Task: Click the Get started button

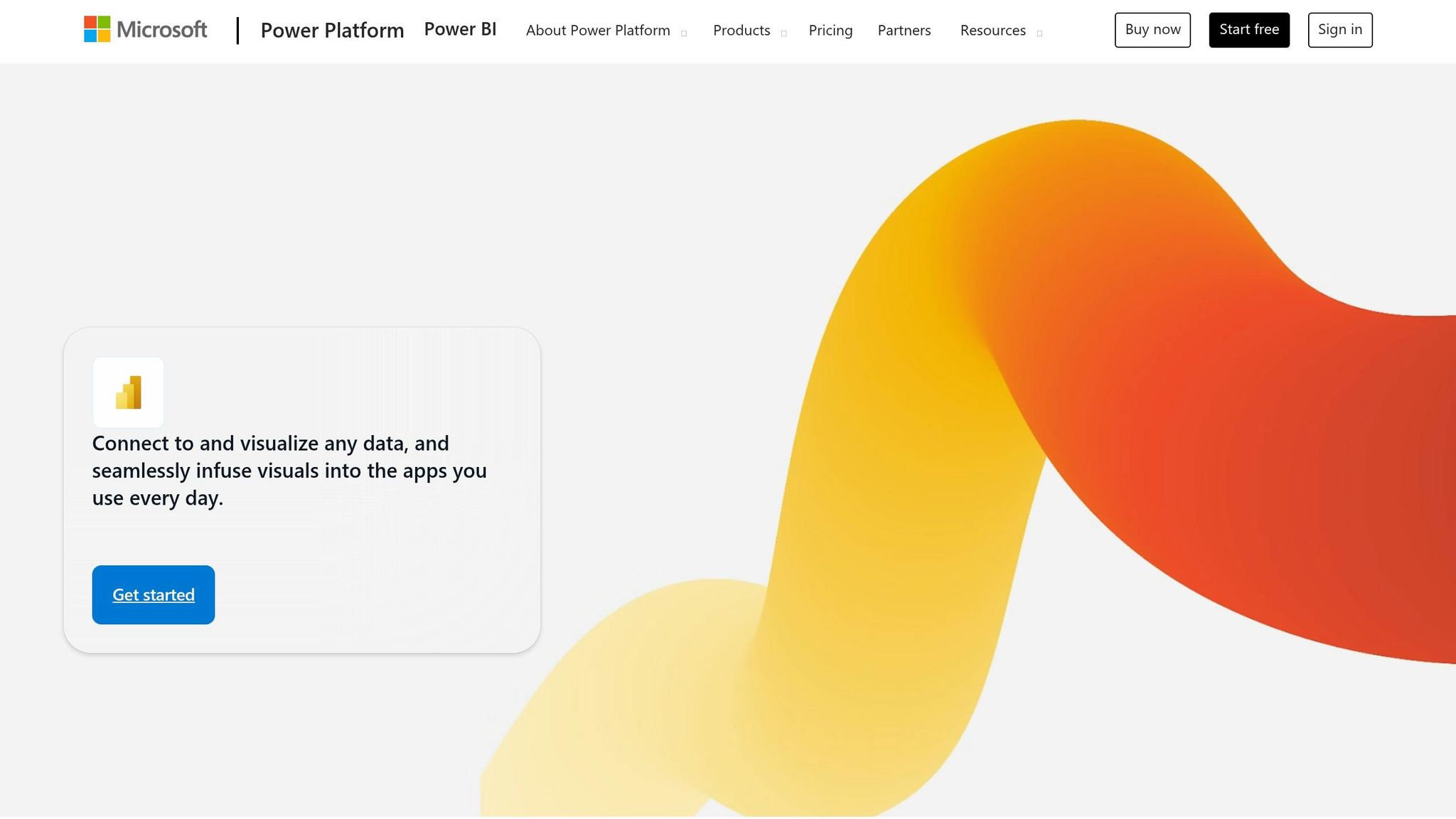Action: 153,595
